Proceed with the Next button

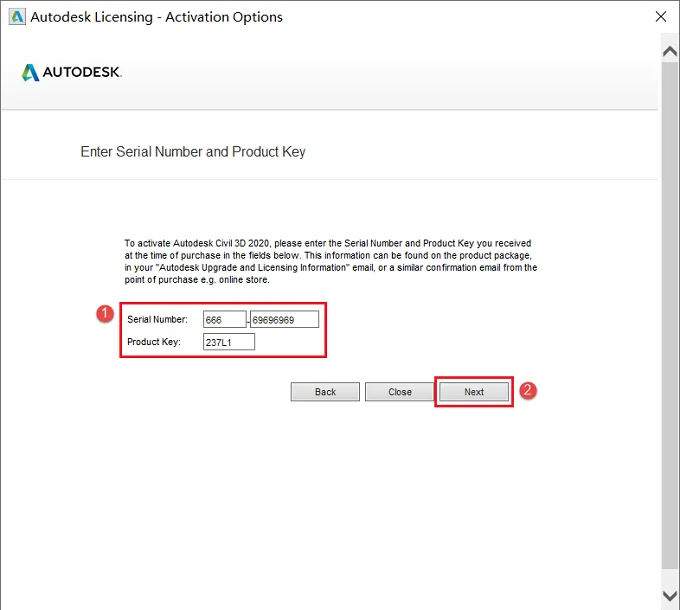(474, 392)
